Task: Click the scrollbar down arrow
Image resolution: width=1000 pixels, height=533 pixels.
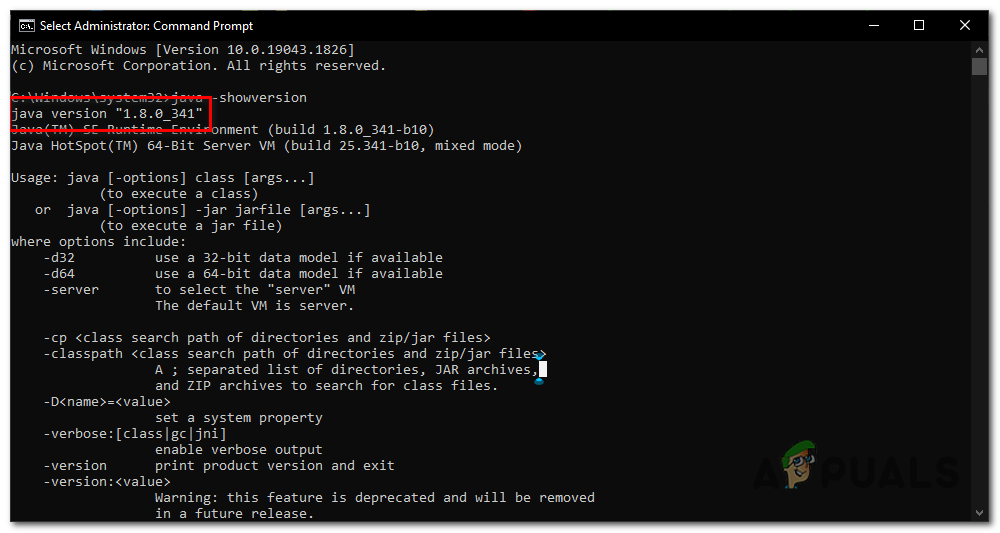Action: click(980, 513)
